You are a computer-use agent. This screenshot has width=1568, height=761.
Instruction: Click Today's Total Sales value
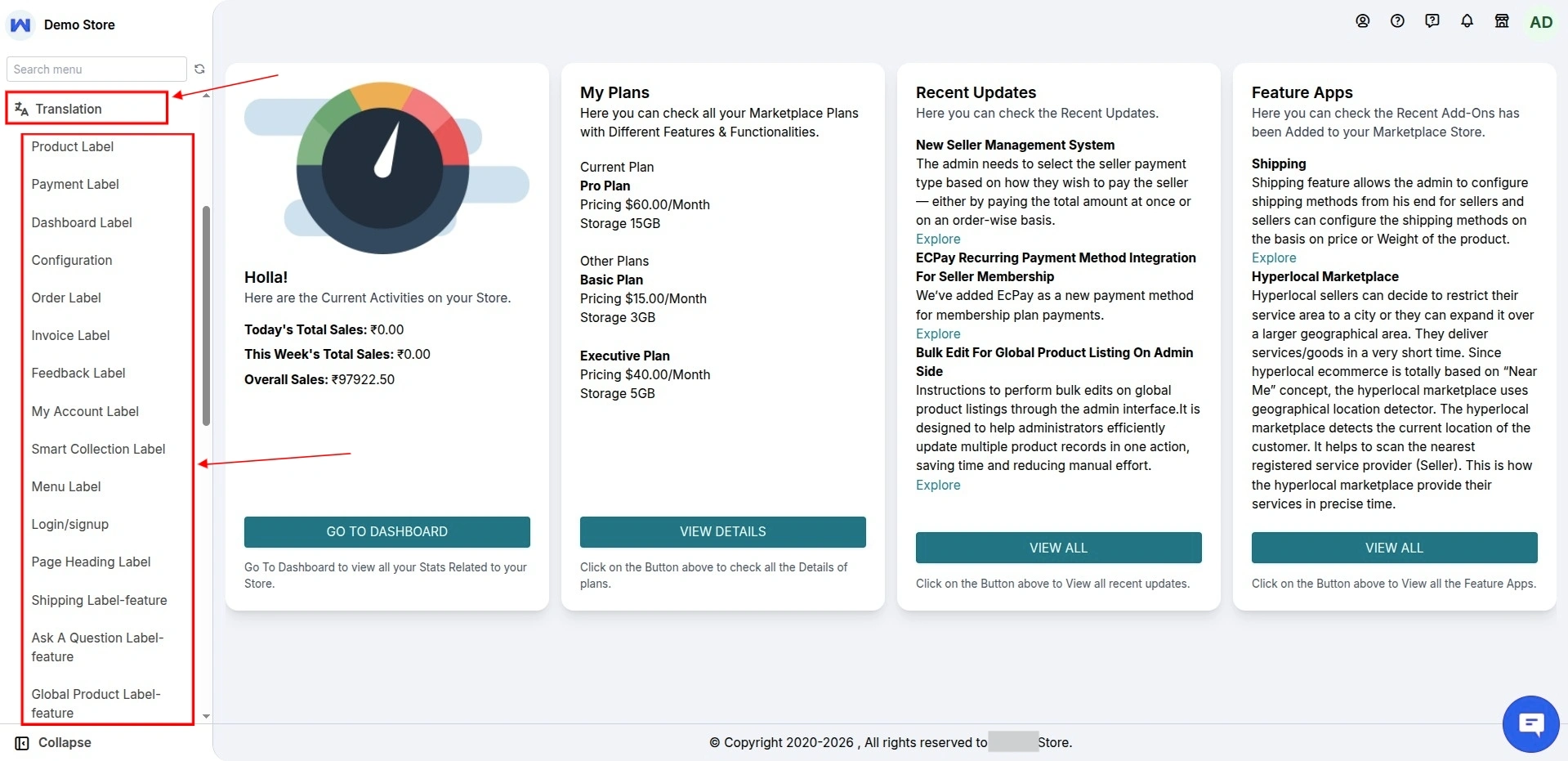coord(386,330)
